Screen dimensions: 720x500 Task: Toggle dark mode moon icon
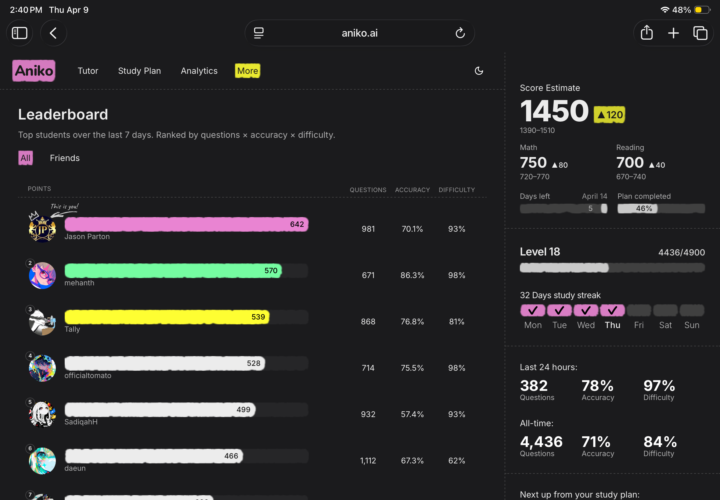478,71
